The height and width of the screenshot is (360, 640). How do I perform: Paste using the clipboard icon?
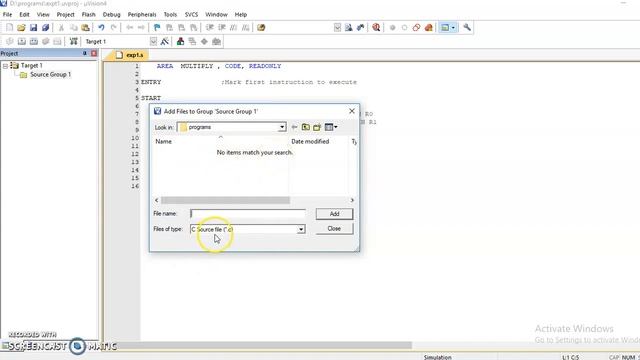coord(85,28)
